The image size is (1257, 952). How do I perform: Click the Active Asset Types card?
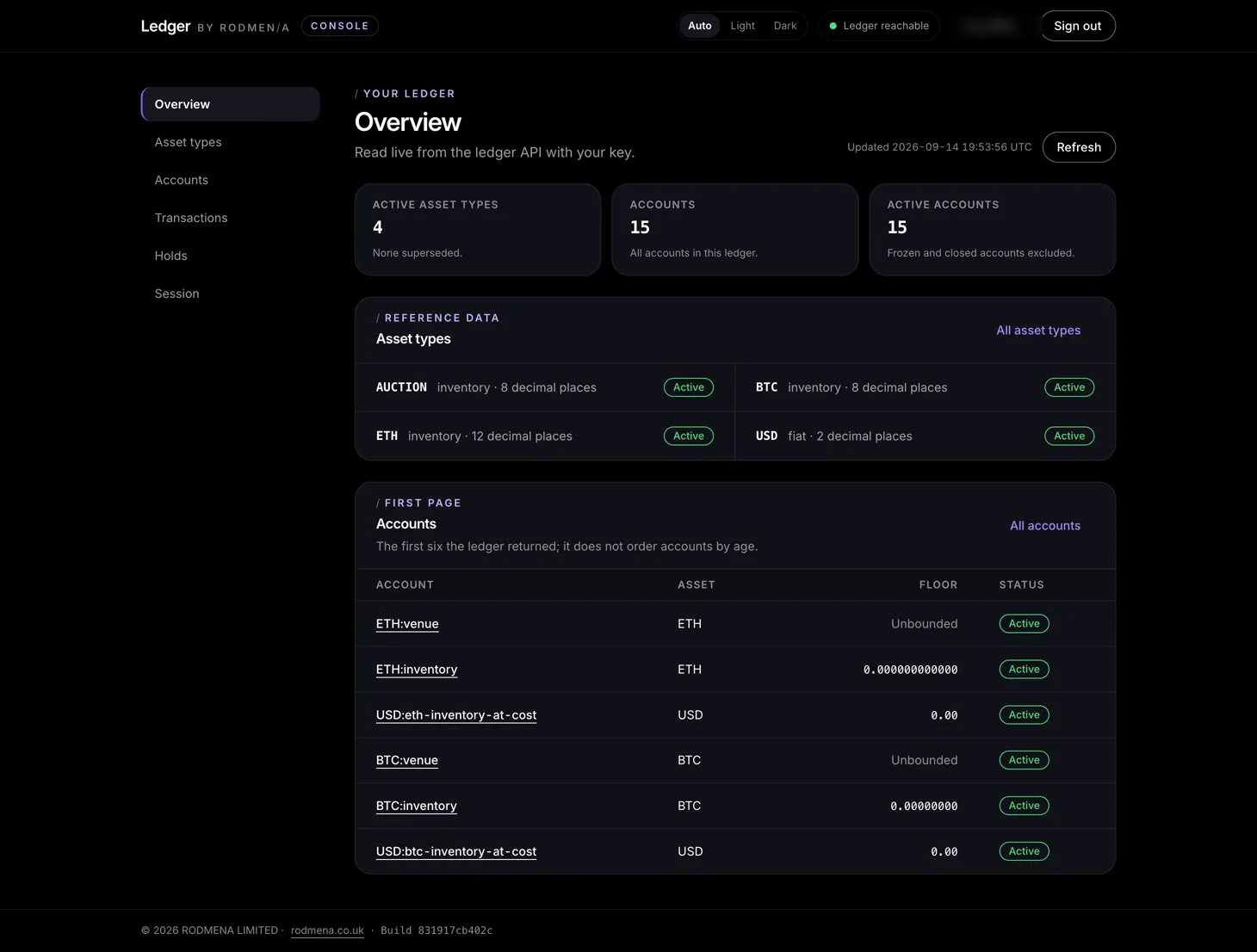tap(478, 229)
